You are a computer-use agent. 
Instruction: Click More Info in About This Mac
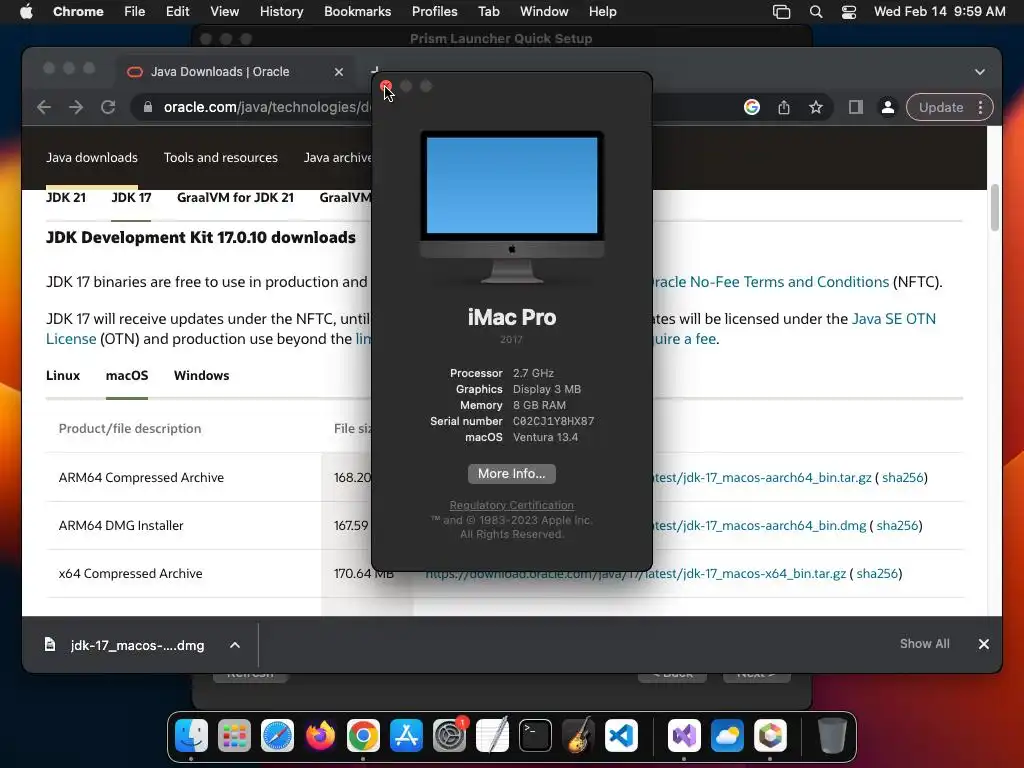click(511, 473)
